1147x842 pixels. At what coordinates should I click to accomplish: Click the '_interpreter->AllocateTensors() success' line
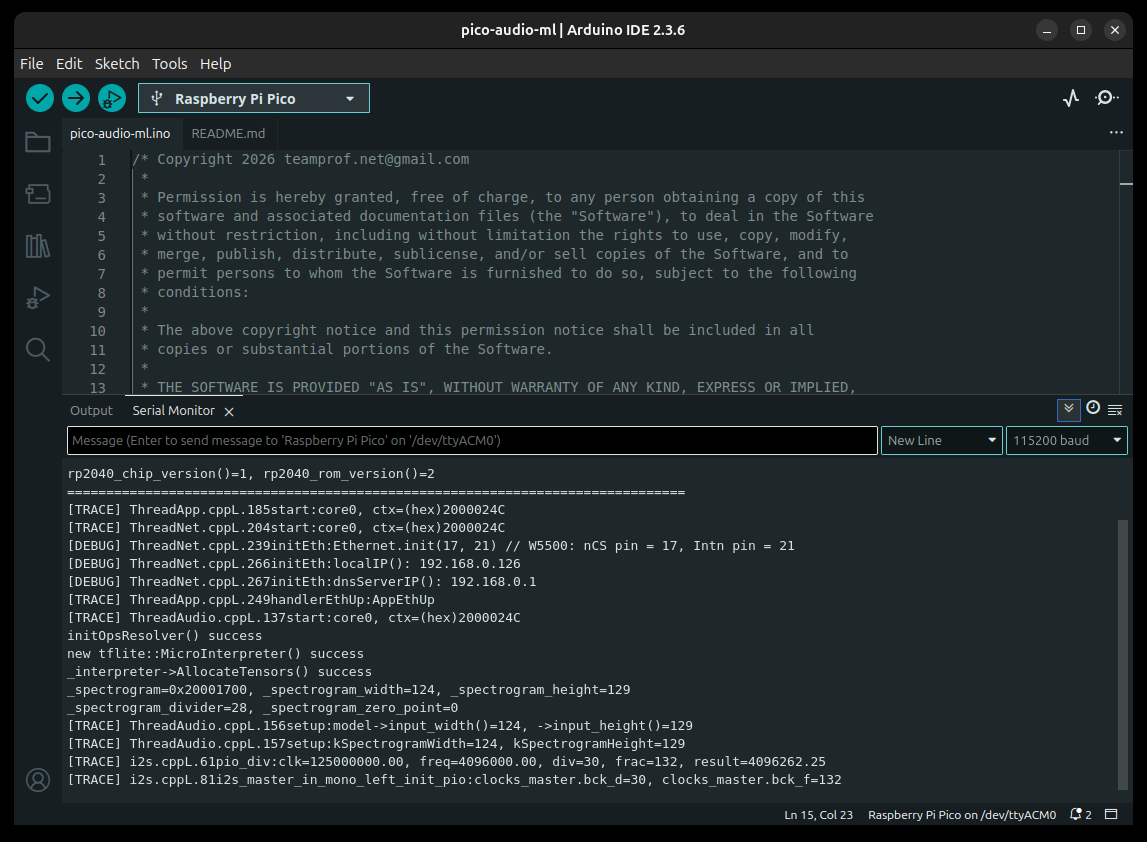[219, 672]
